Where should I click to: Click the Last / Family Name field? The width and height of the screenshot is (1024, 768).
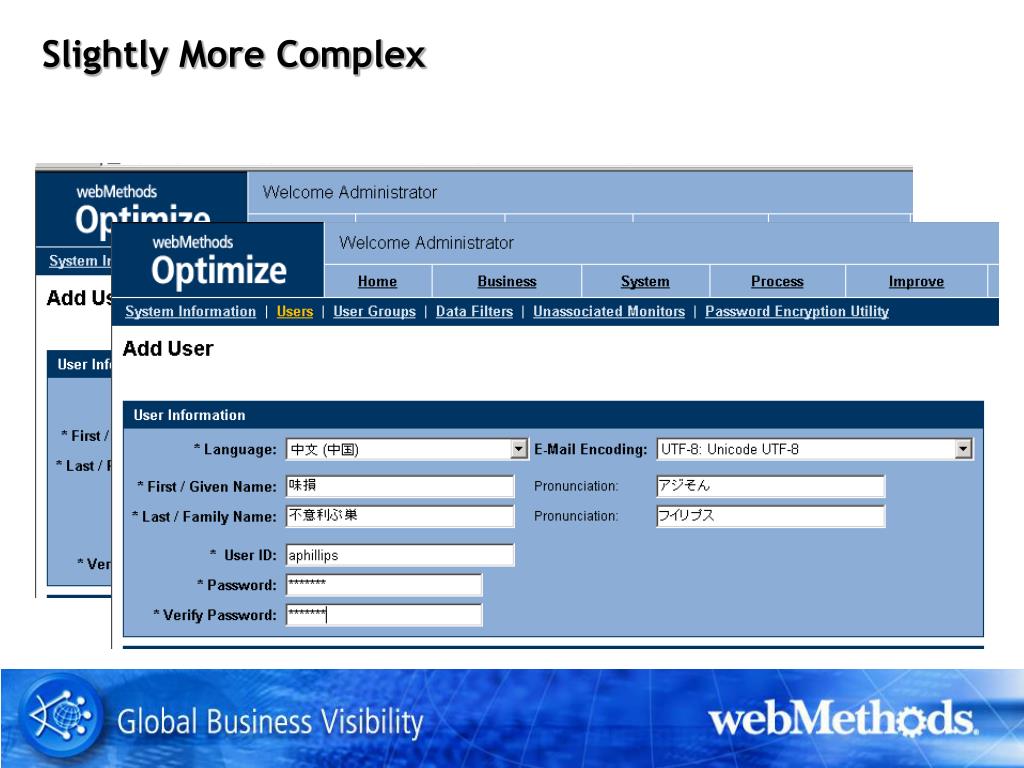click(400, 516)
